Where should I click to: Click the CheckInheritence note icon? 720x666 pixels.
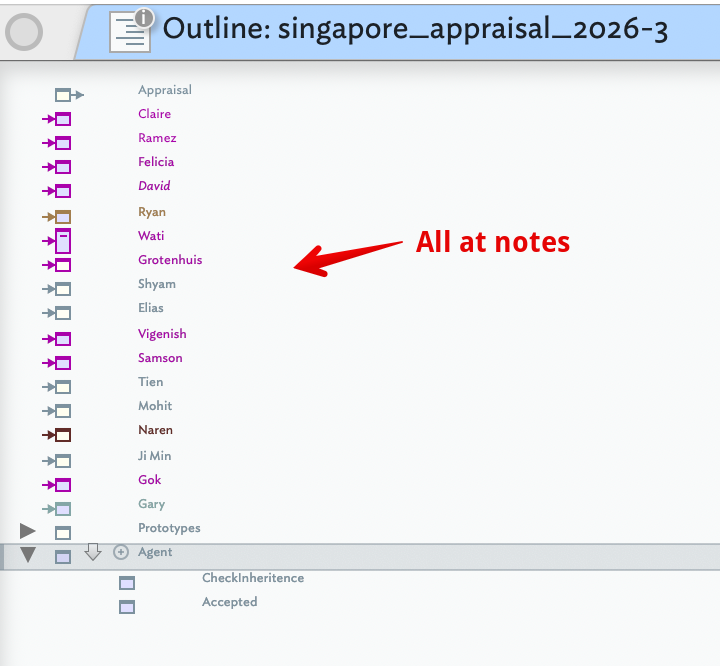pyautogui.click(x=127, y=583)
